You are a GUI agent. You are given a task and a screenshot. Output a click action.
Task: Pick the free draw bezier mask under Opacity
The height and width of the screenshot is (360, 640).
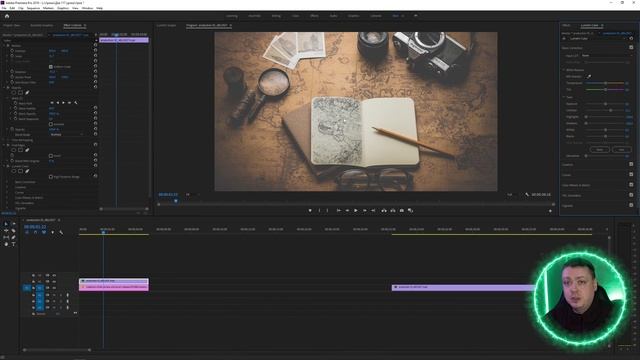point(27,93)
